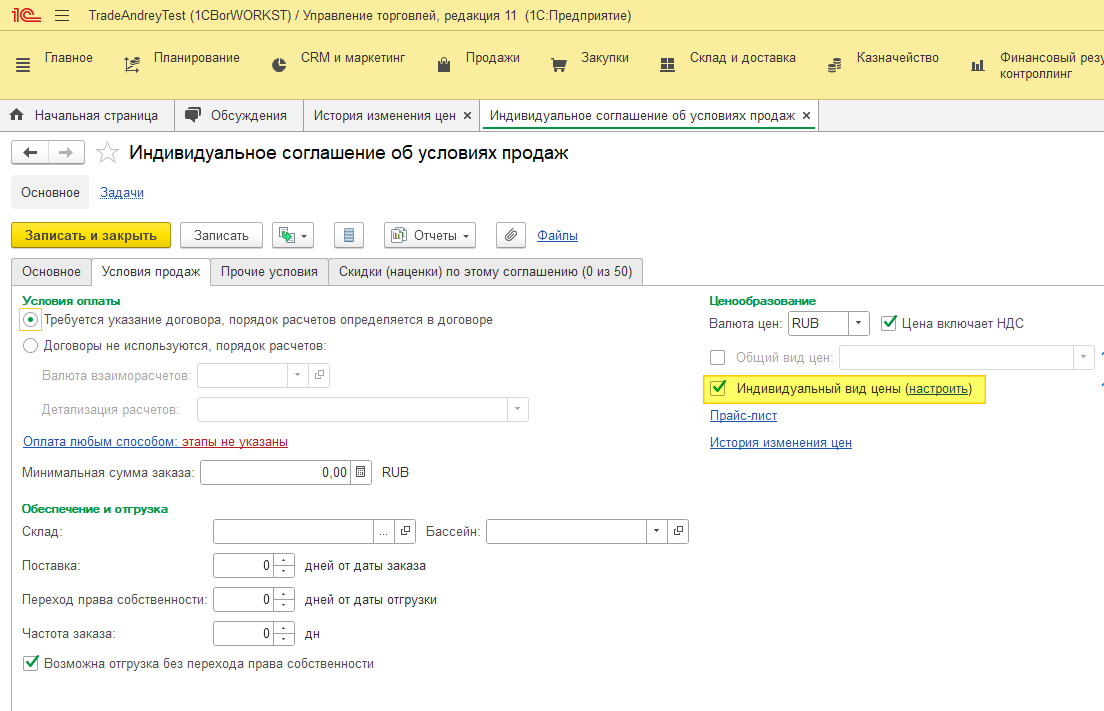1104x711 pixels.
Task: Open the 'Отчеты' dropdown menu
Action: [431, 235]
